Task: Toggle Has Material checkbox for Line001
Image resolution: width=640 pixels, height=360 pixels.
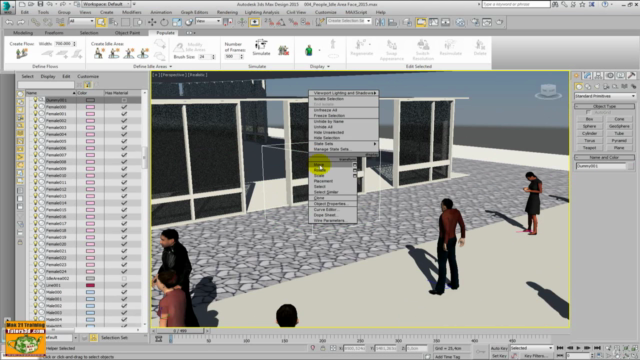Action: (x=124, y=285)
